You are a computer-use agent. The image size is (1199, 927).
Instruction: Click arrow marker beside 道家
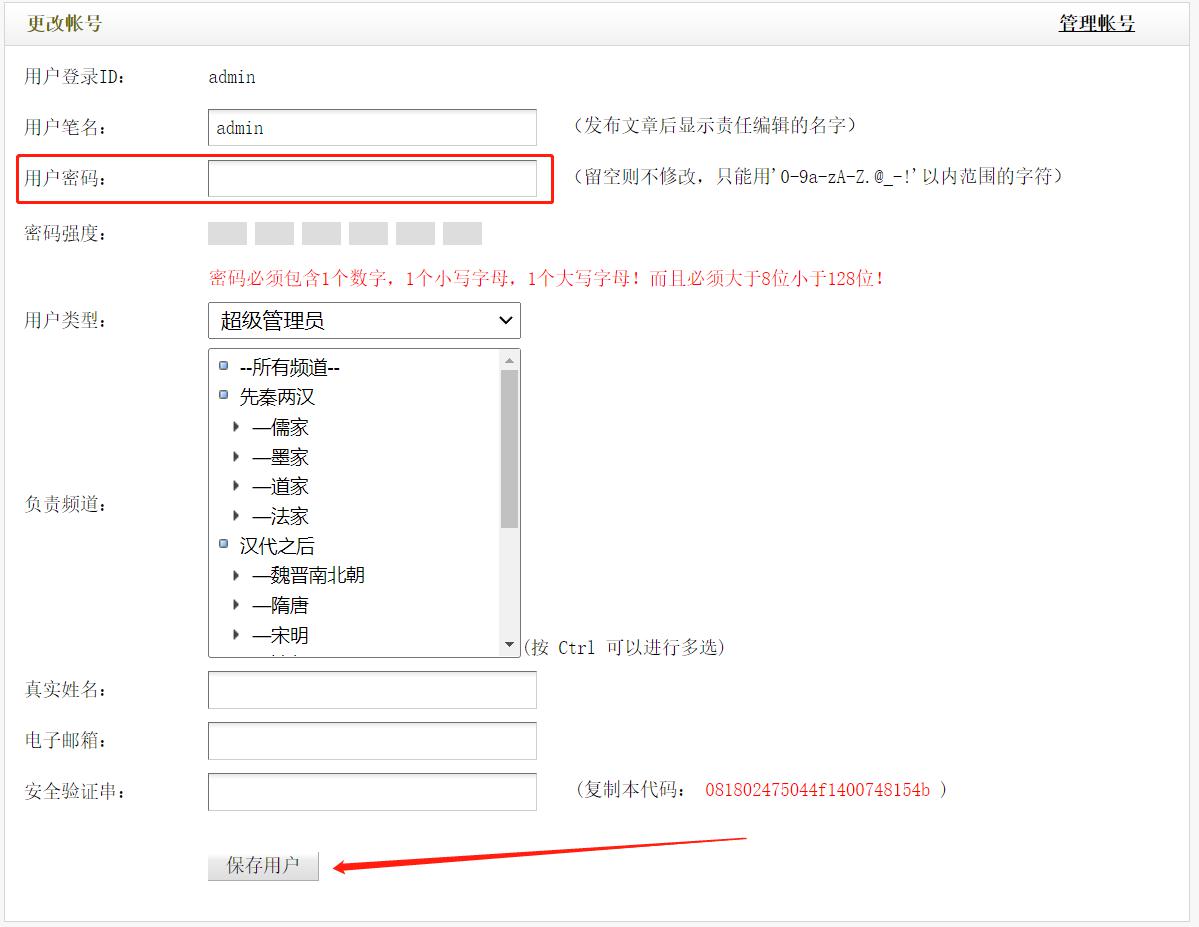click(236, 486)
